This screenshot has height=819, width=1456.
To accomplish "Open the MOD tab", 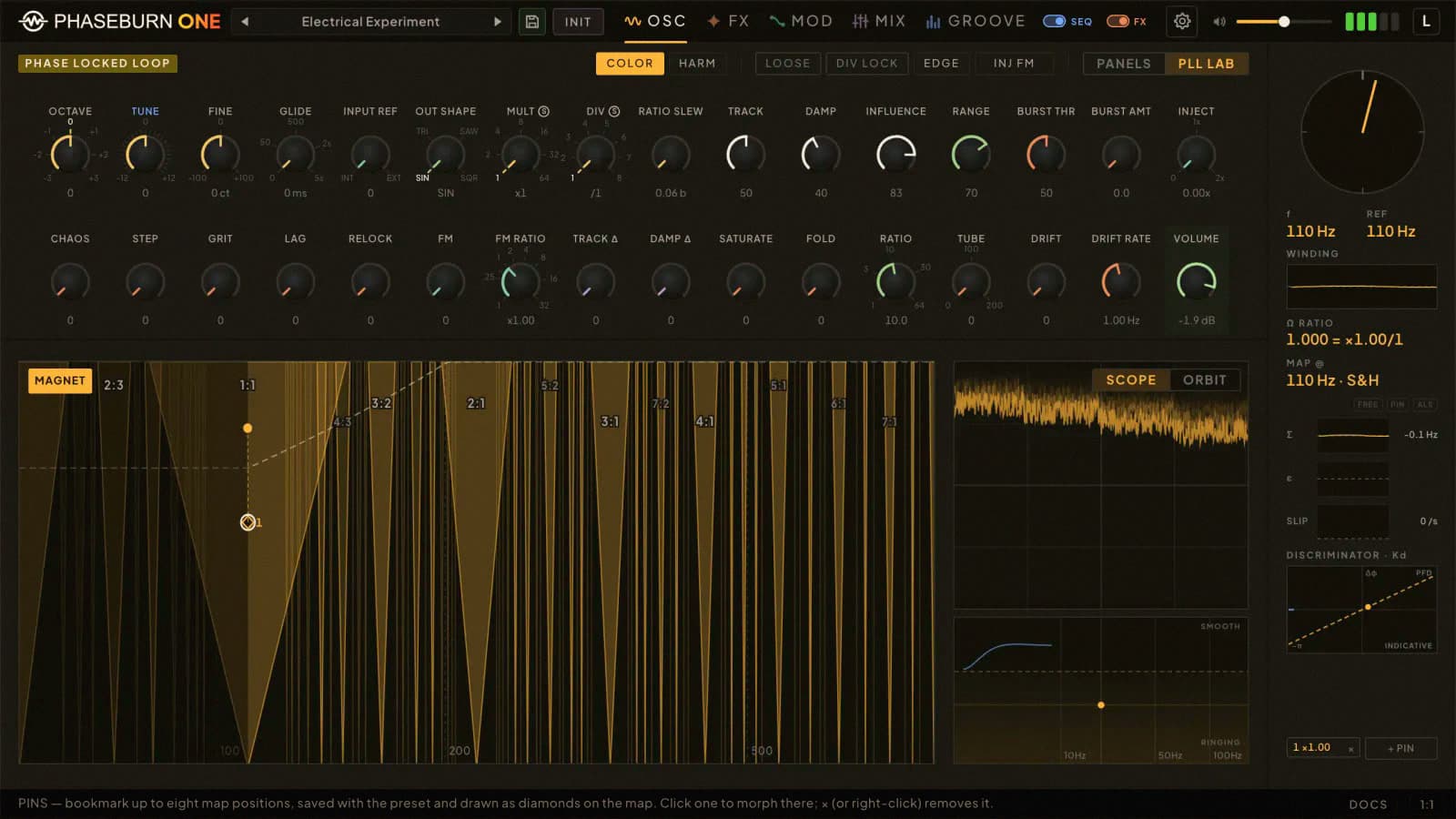I will click(x=801, y=21).
